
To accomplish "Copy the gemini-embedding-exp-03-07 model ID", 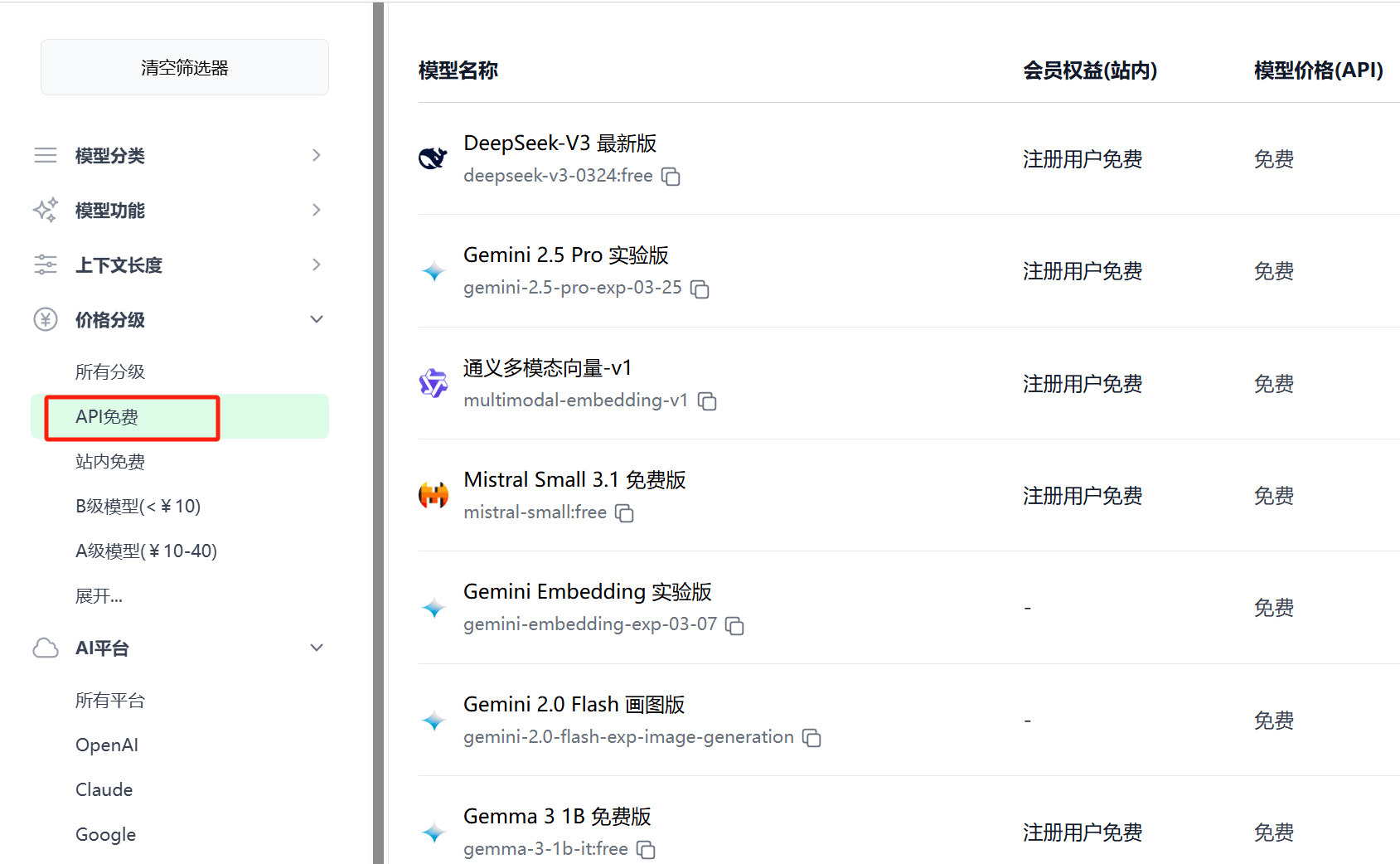I will click(734, 625).
